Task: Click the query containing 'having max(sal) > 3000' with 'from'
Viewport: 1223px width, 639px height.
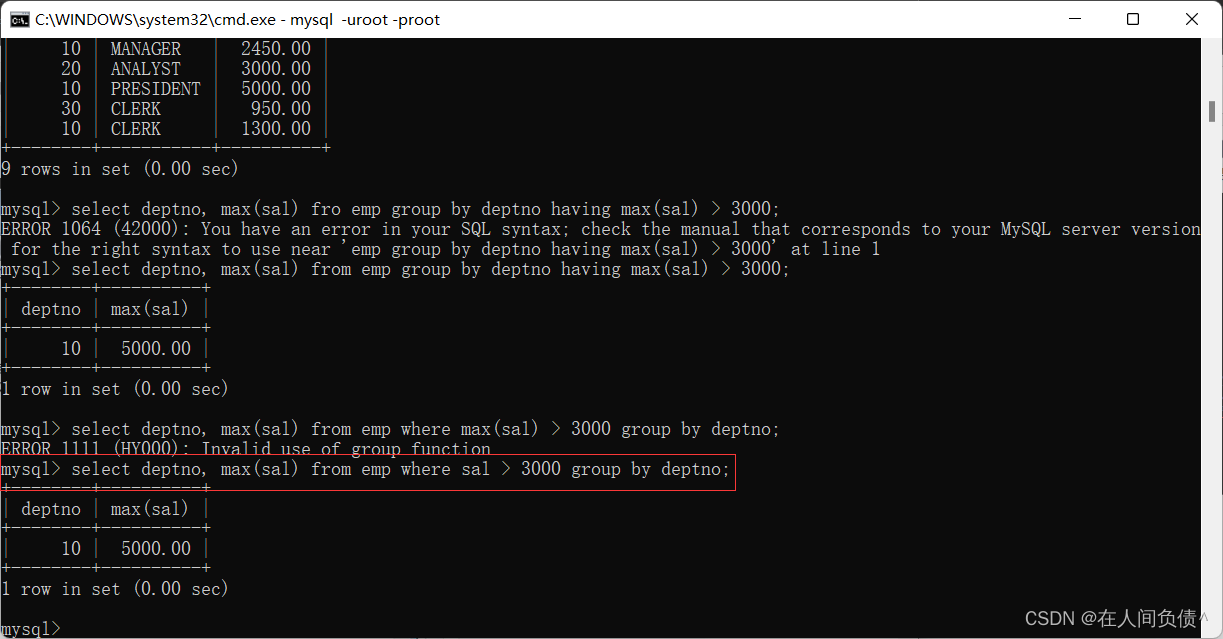Action: (x=395, y=269)
